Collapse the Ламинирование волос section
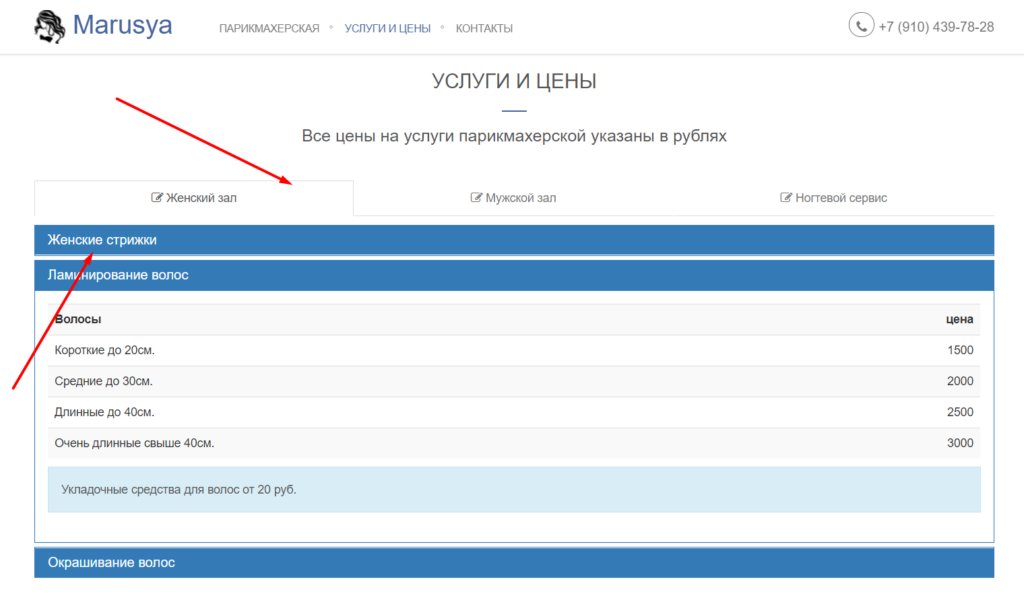Image resolution: width=1024 pixels, height=598 pixels. point(514,275)
